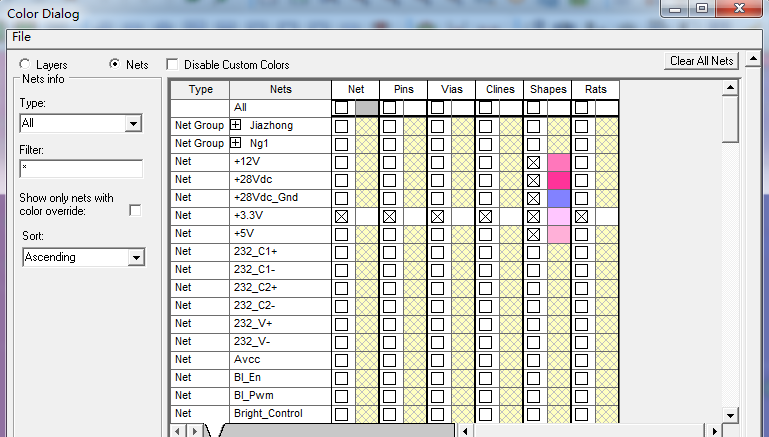This screenshot has height=437, width=769.
Task: Click the light pink Shapes swatch for +3.3V
Action: coord(559,216)
